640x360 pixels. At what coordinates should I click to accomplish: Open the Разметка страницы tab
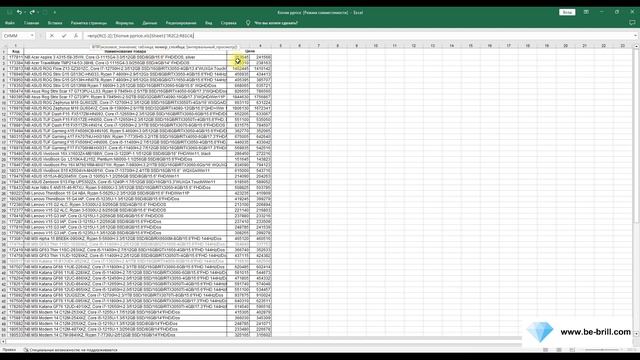pos(89,23)
